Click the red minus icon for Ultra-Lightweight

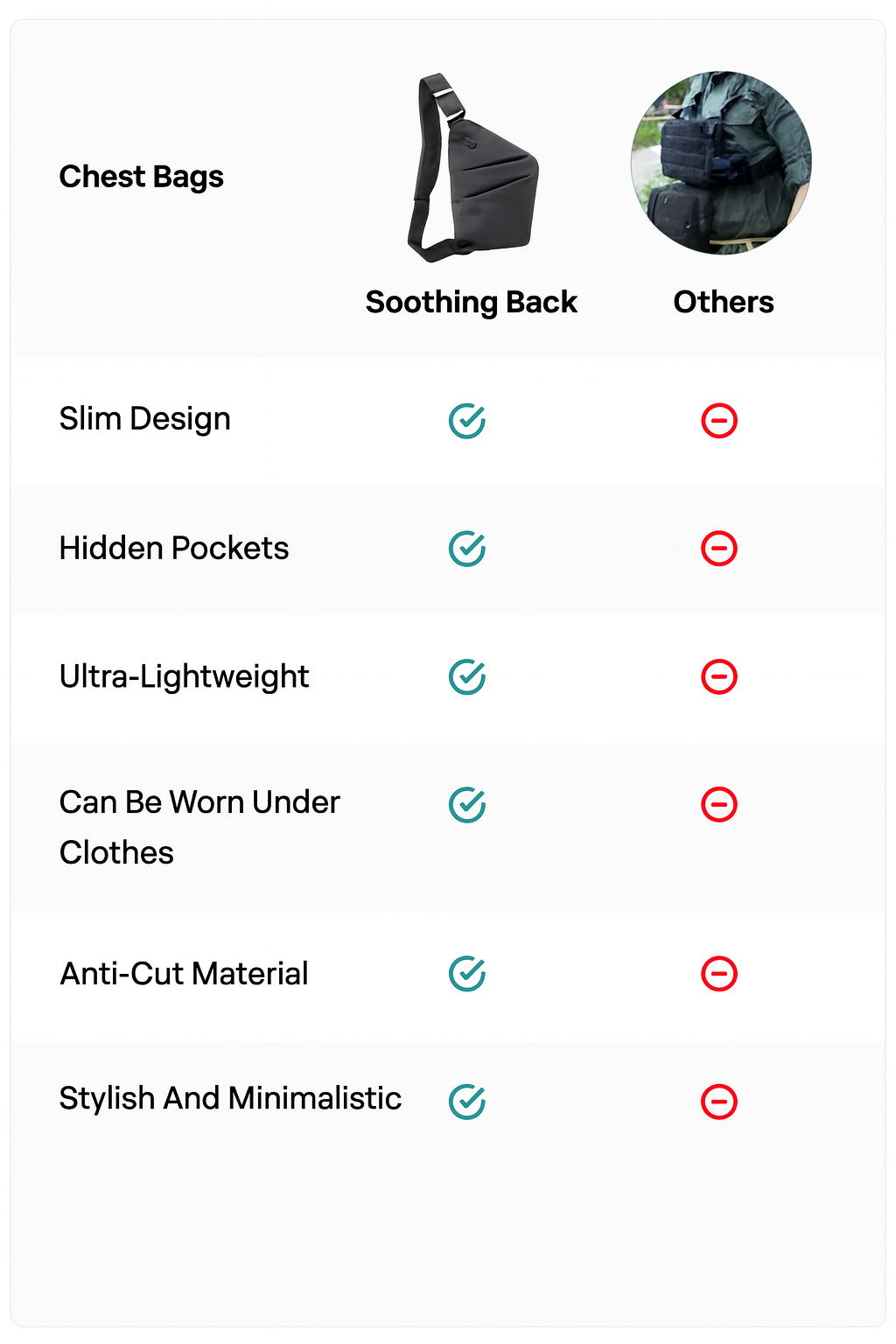[x=719, y=676]
